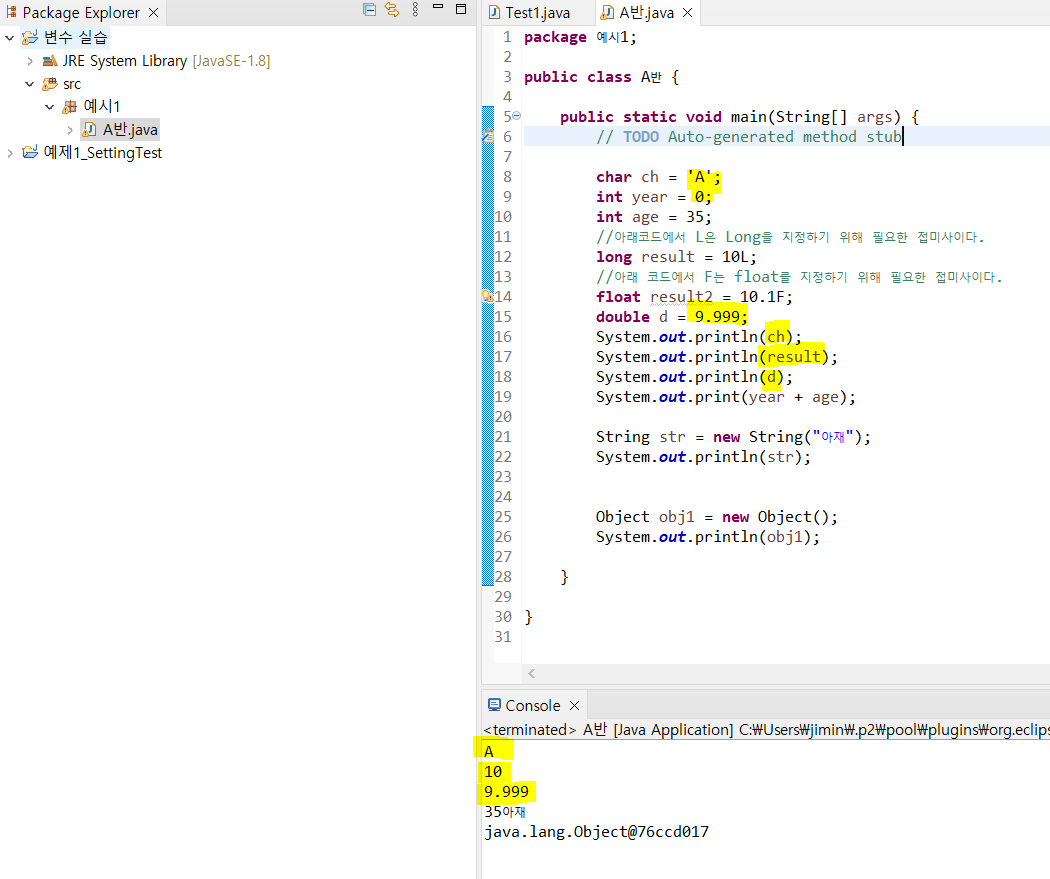Image resolution: width=1050 pixels, height=879 pixels.
Task: Click console output 35아재
Action: (505, 812)
